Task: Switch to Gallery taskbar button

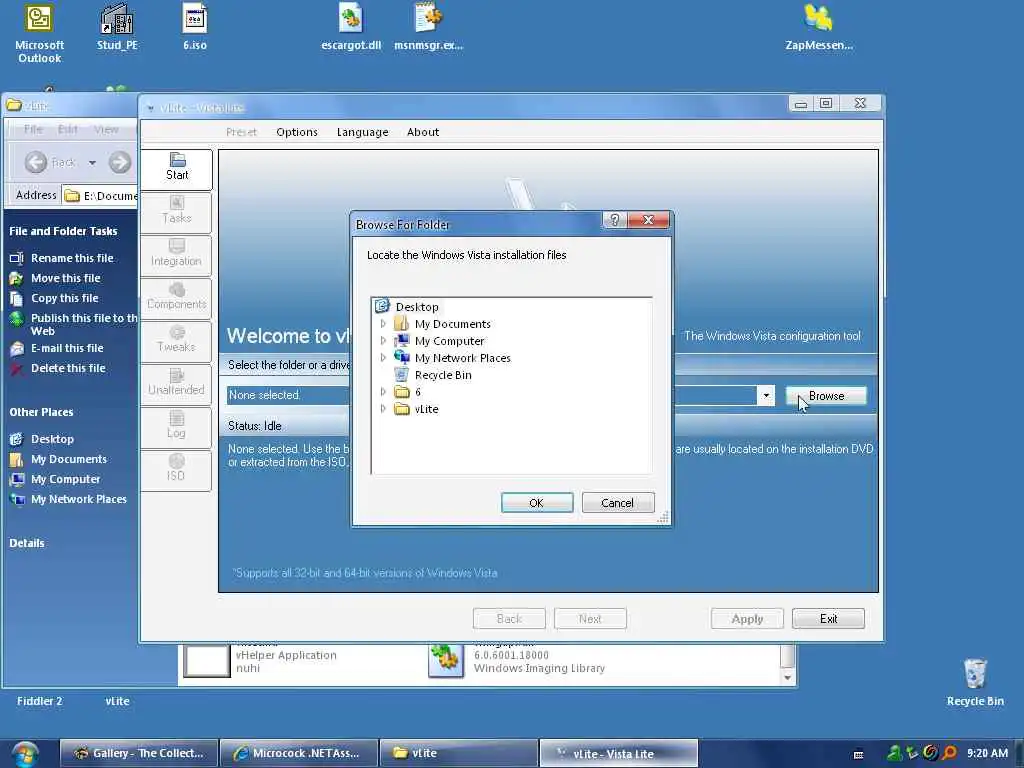Action: (x=138, y=753)
